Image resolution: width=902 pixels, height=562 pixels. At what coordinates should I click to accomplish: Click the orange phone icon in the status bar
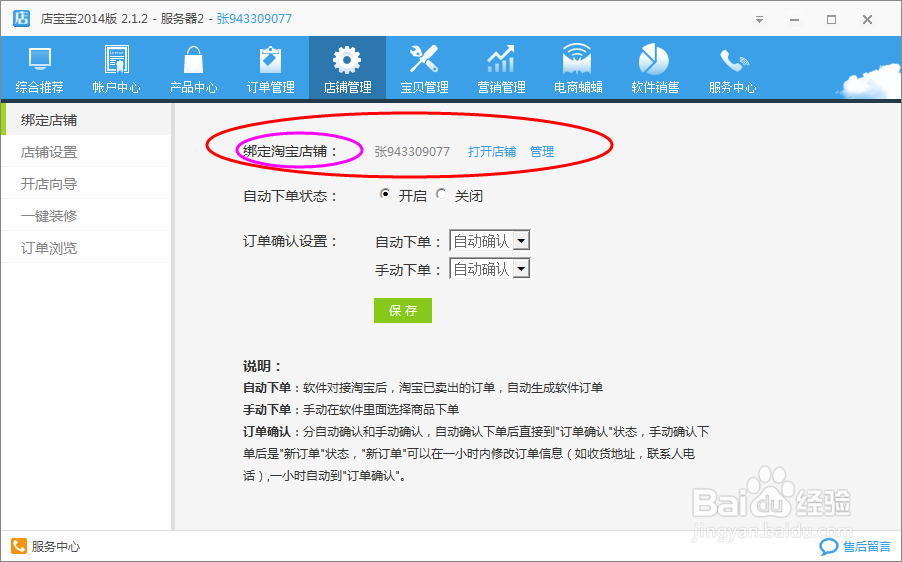(18, 546)
